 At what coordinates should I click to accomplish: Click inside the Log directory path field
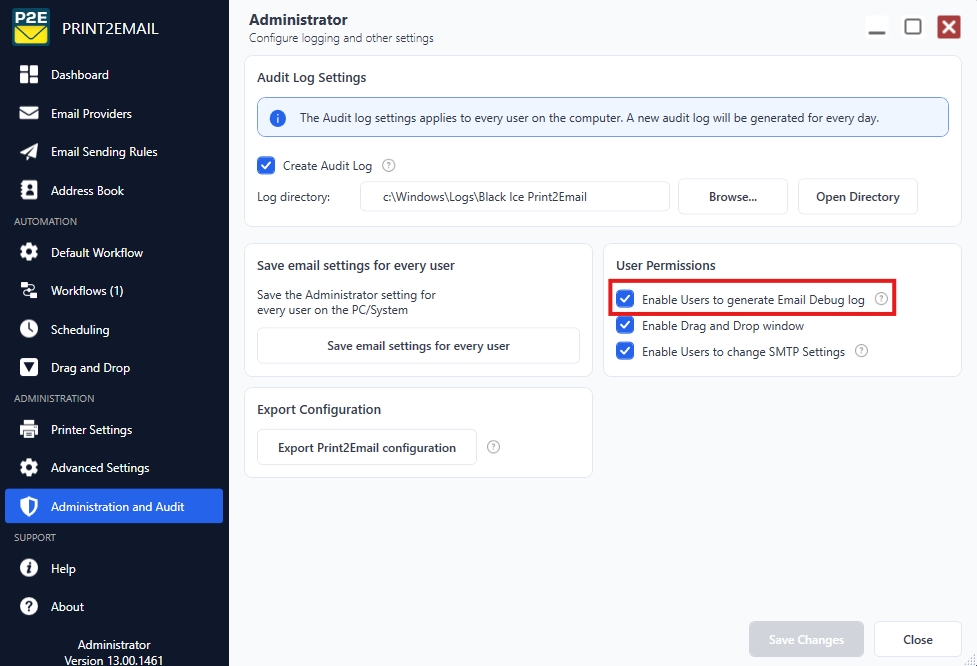[x=515, y=197]
